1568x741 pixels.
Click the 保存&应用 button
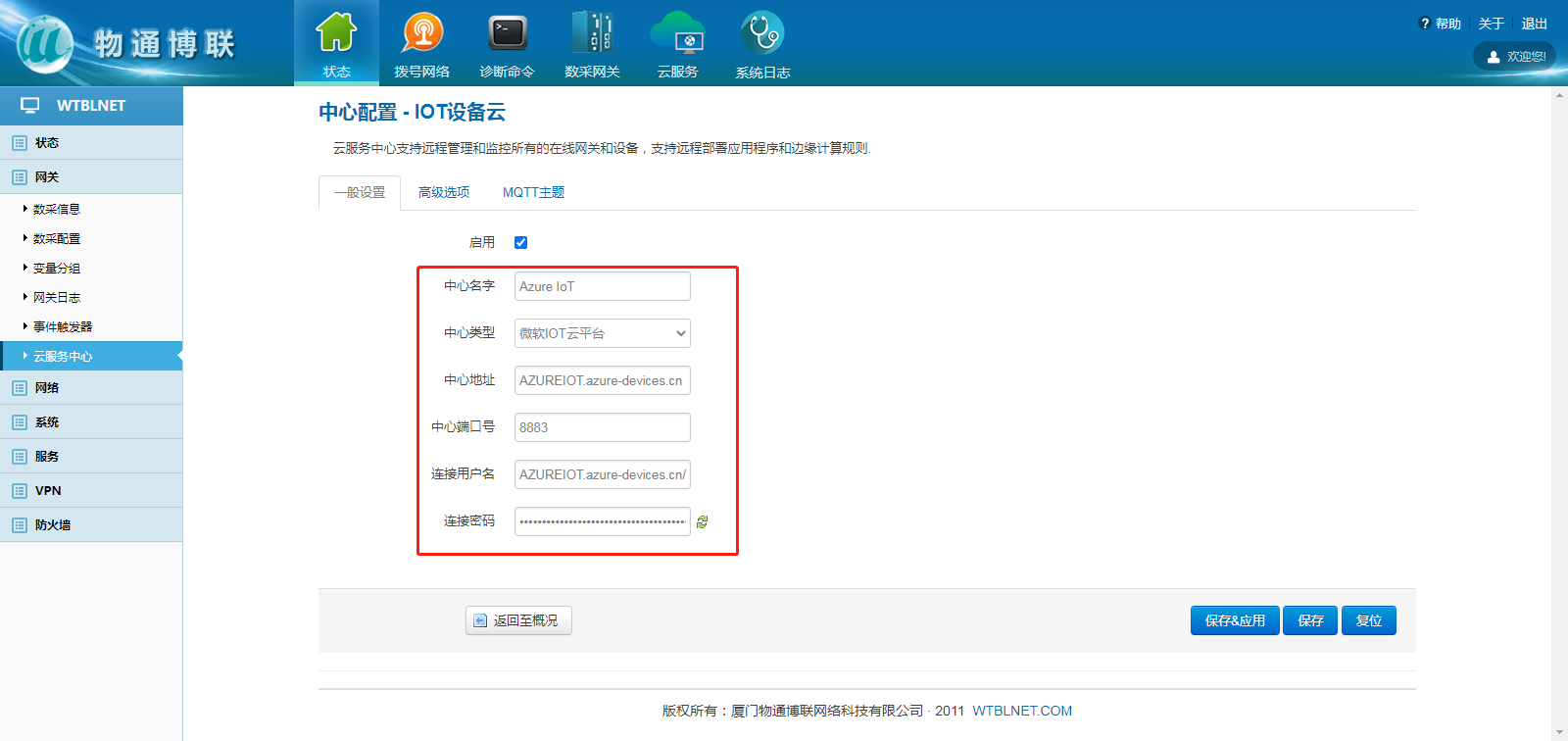tap(1235, 620)
